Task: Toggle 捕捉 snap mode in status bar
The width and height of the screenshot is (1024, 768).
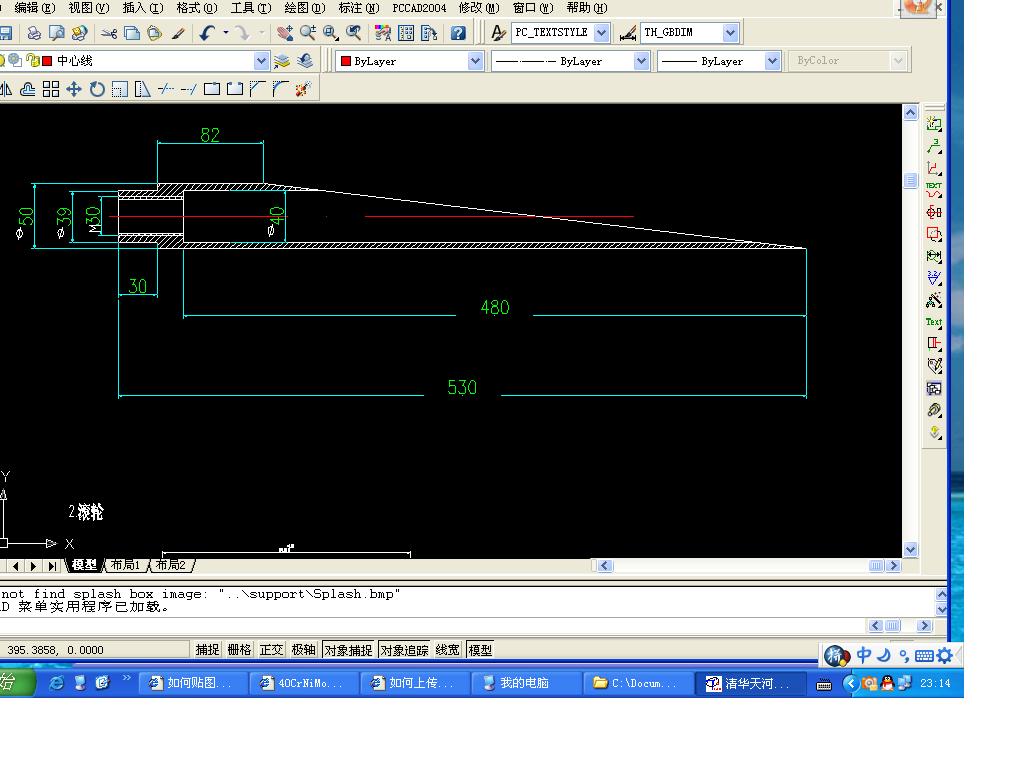Action: 207,650
